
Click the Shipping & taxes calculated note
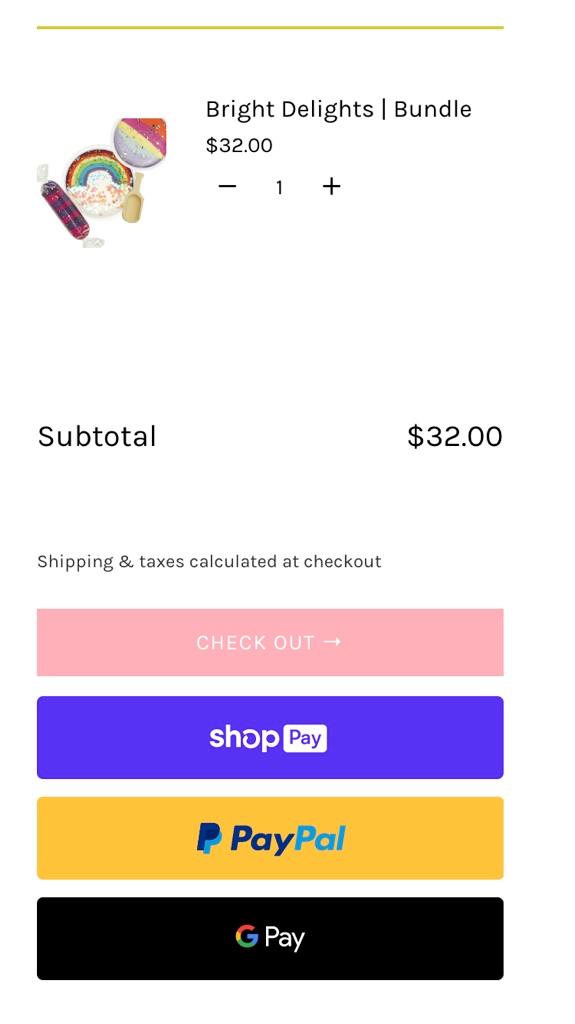(209, 562)
